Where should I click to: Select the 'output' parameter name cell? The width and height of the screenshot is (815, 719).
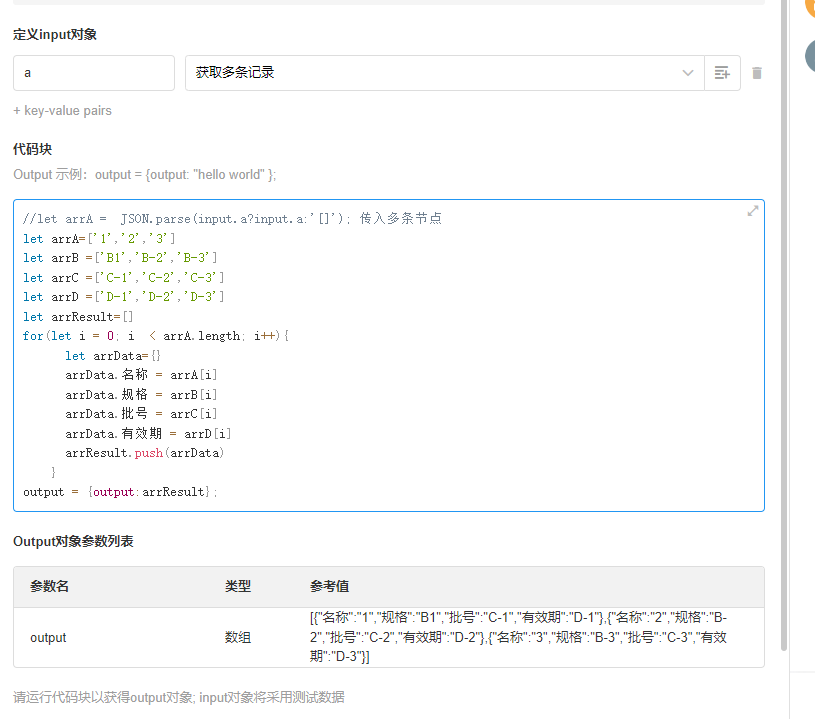point(48,637)
